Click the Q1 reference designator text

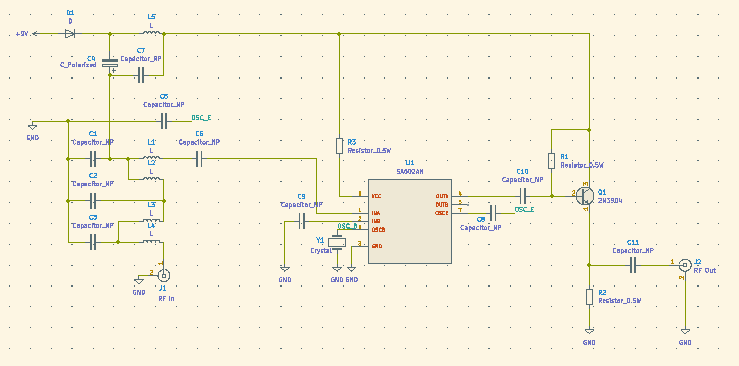point(602,192)
